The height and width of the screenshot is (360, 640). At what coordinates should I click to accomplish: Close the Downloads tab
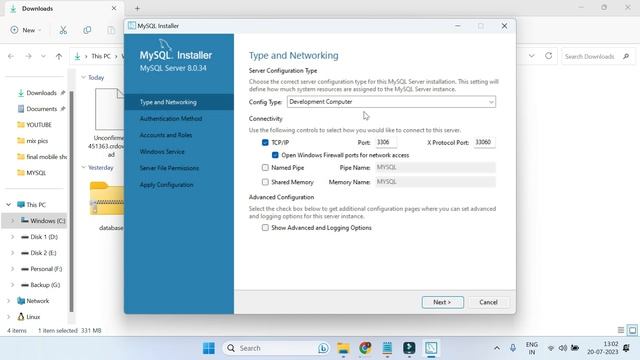tap(114, 8)
